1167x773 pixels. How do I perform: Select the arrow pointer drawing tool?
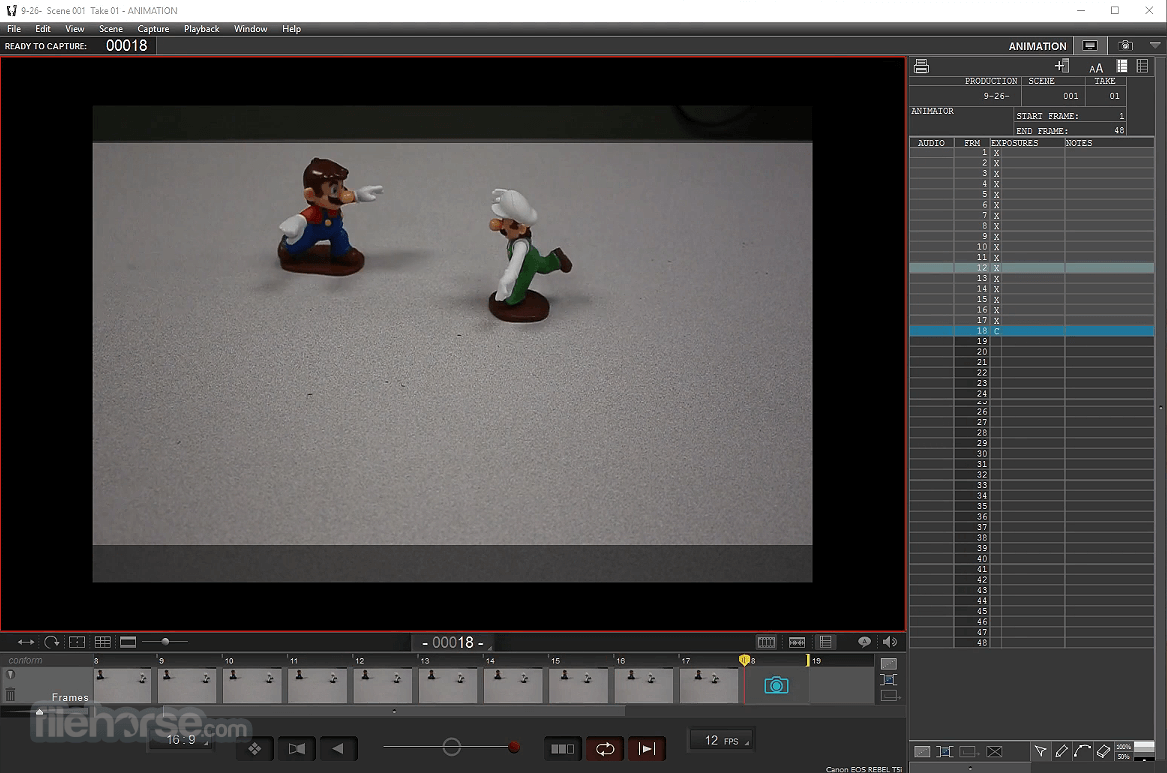click(x=1040, y=751)
